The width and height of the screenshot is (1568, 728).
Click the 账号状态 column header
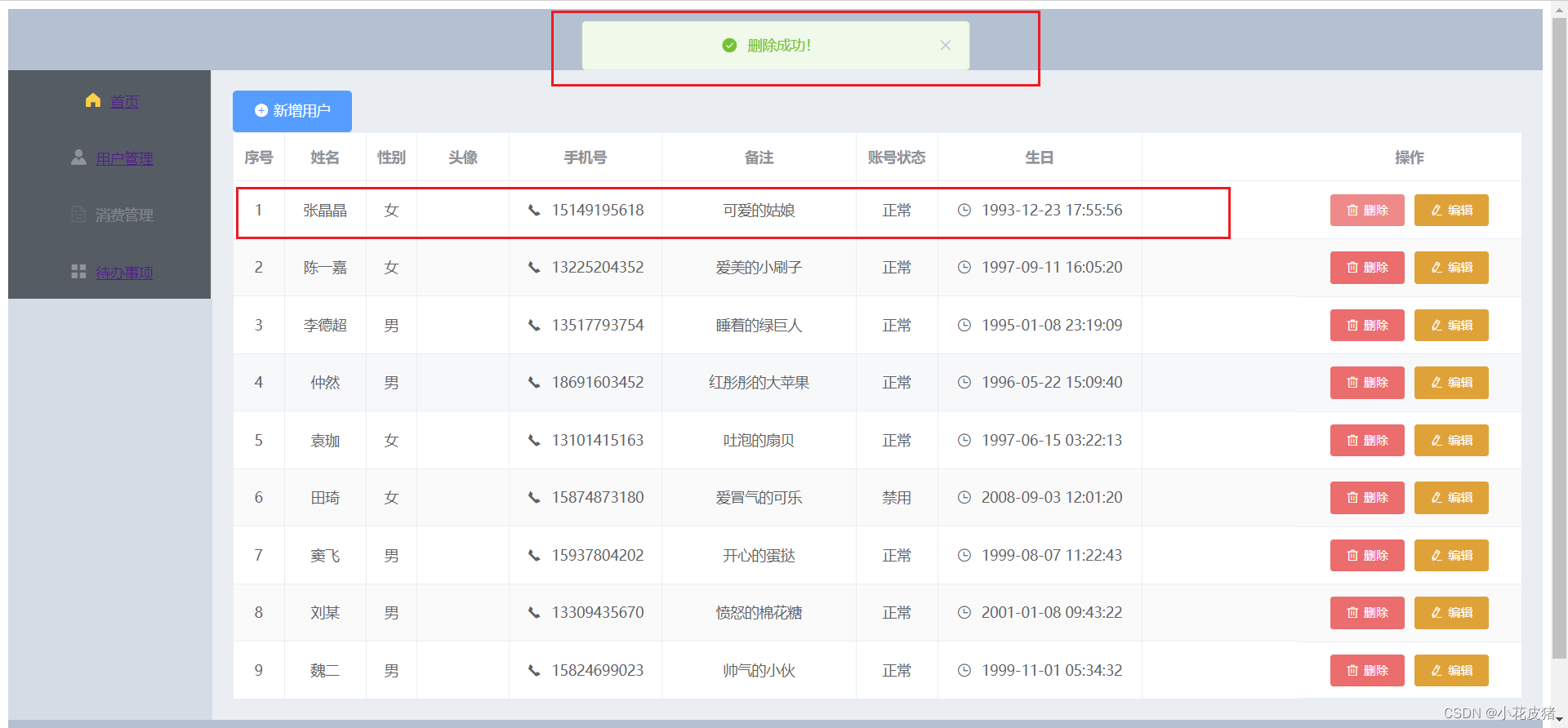897,158
